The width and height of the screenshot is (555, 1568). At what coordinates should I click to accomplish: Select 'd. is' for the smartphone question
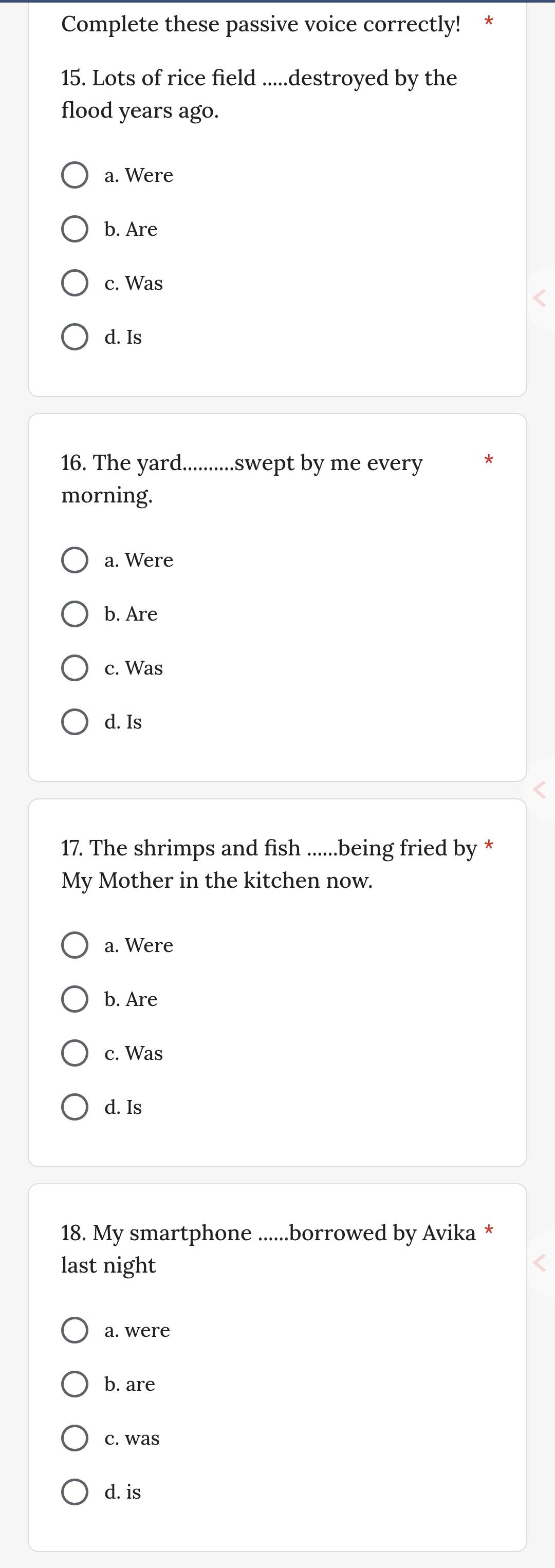click(75, 1492)
